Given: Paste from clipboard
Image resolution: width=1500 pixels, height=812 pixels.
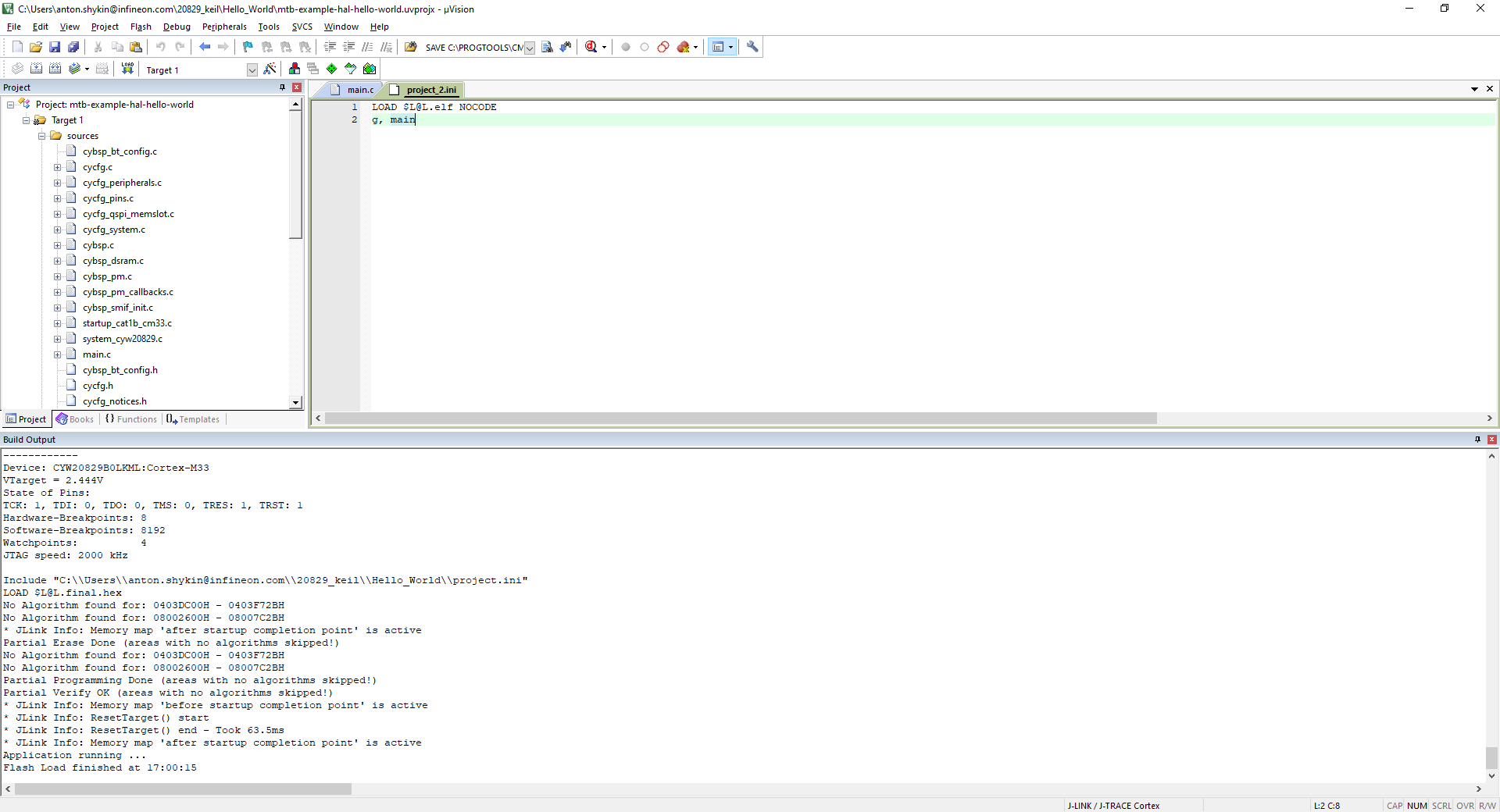Looking at the screenshot, I should [x=136, y=47].
